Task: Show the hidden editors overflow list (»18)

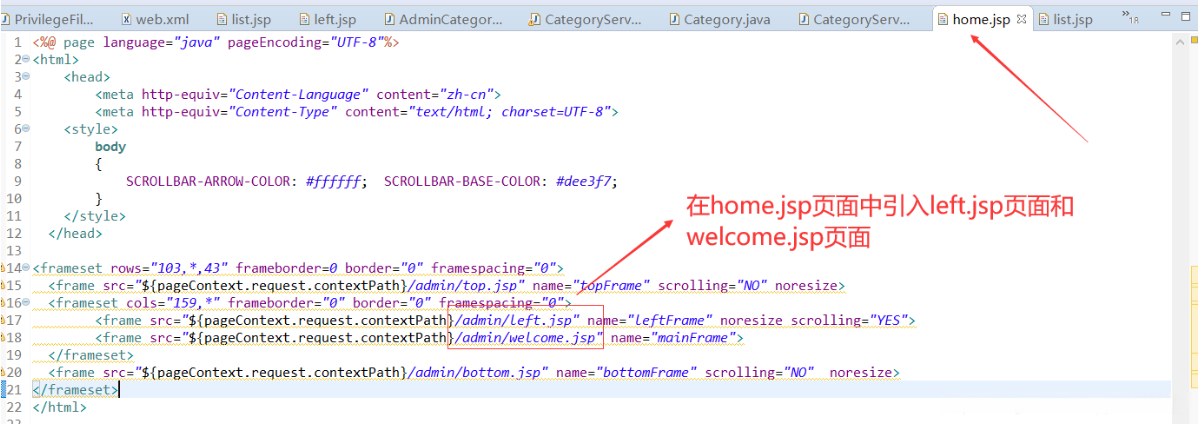Action: coord(1130,18)
